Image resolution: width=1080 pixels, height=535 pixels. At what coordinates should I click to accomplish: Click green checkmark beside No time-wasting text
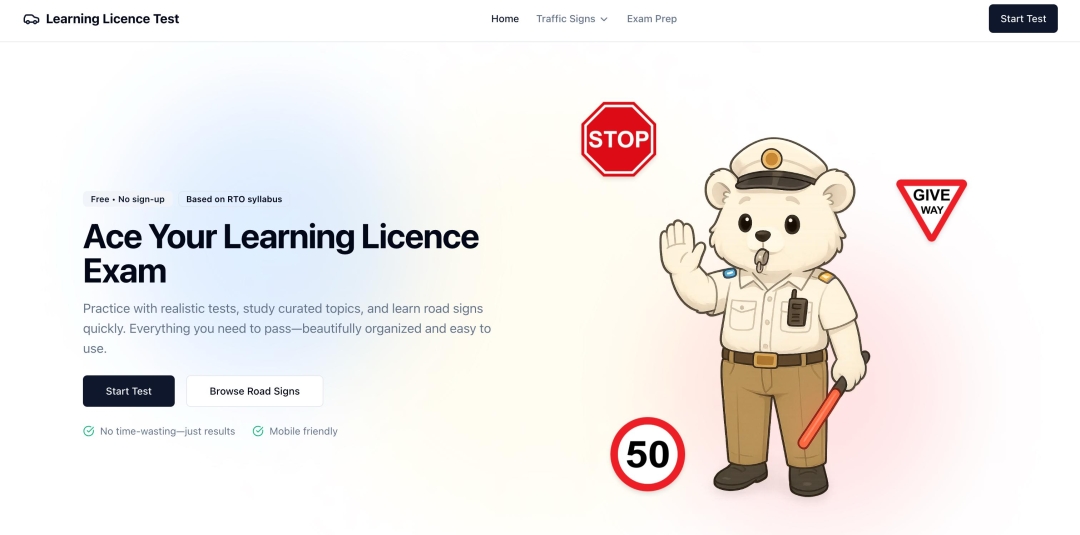point(89,432)
